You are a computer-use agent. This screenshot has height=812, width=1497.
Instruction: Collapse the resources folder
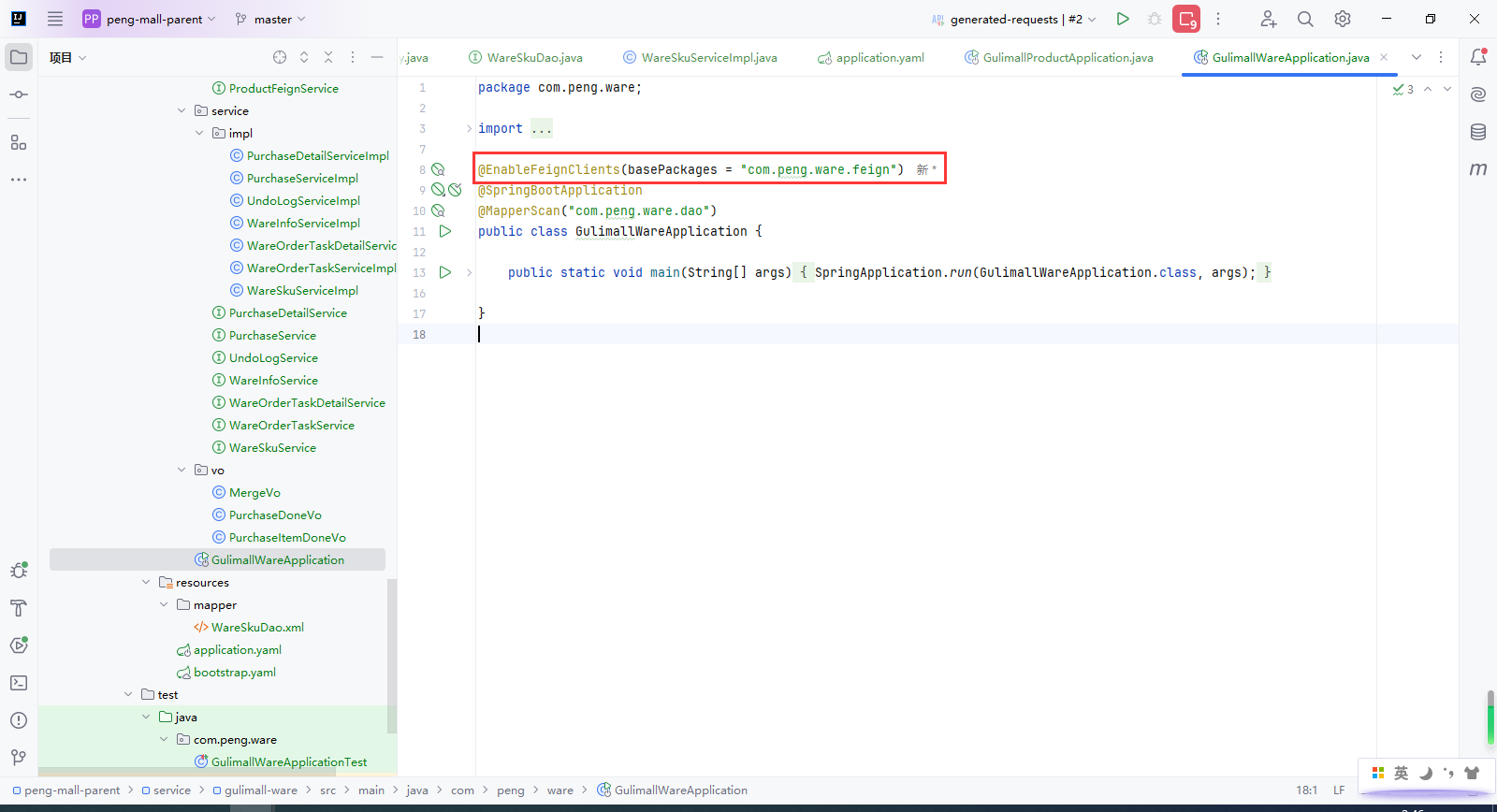146,582
